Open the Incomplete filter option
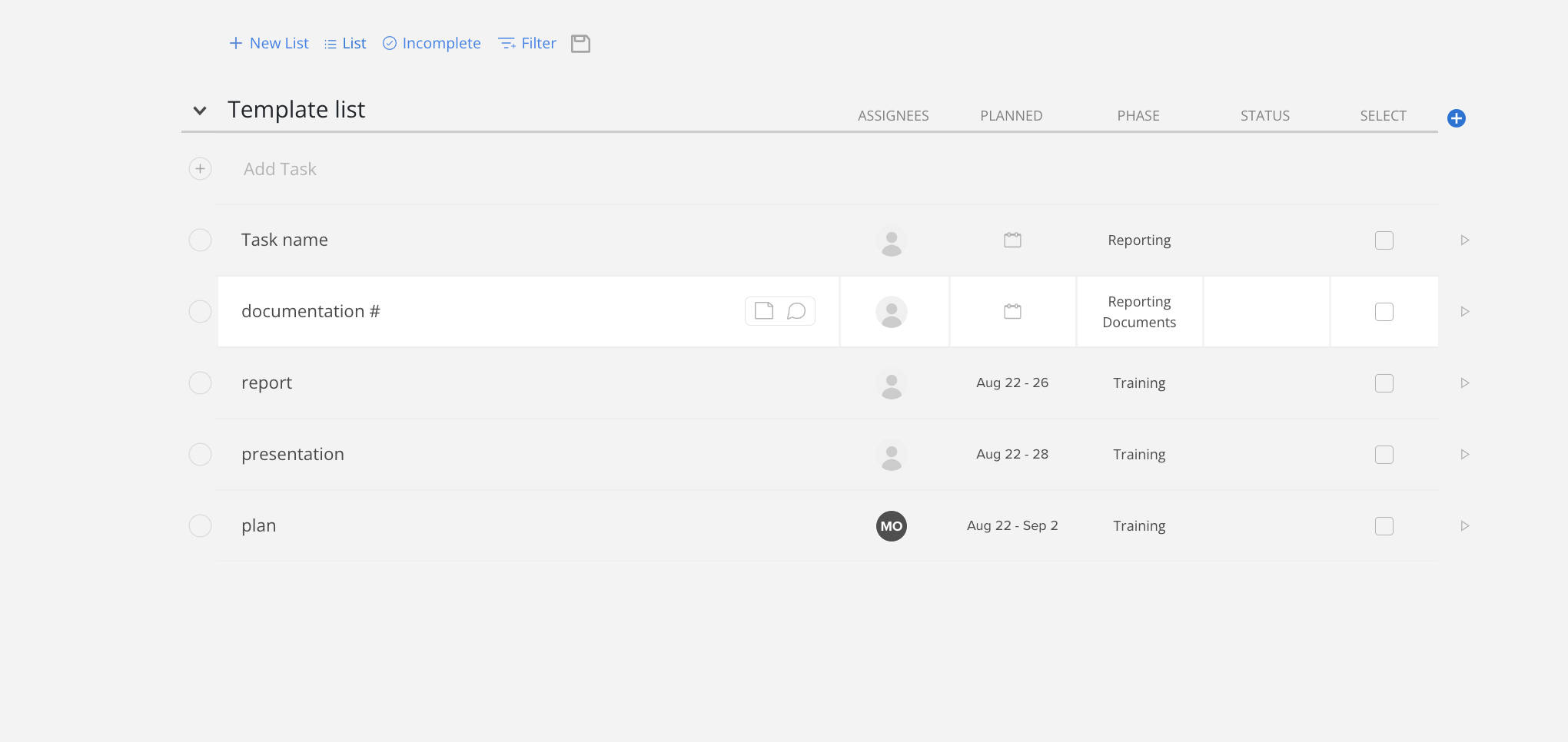This screenshot has height=742, width=1568. click(x=430, y=43)
